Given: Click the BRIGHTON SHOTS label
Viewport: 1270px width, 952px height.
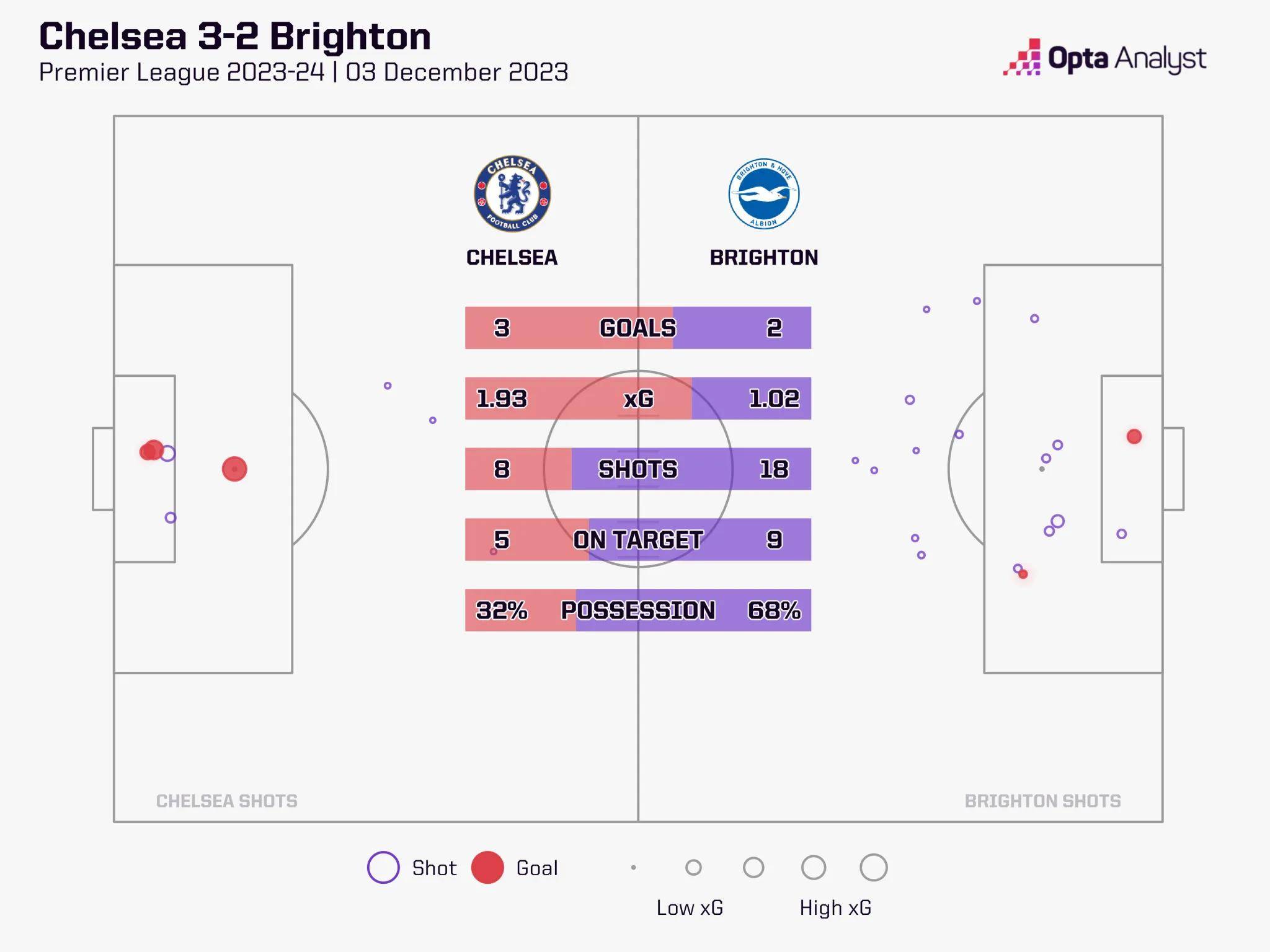Looking at the screenshot, I should click(1042, 801).
